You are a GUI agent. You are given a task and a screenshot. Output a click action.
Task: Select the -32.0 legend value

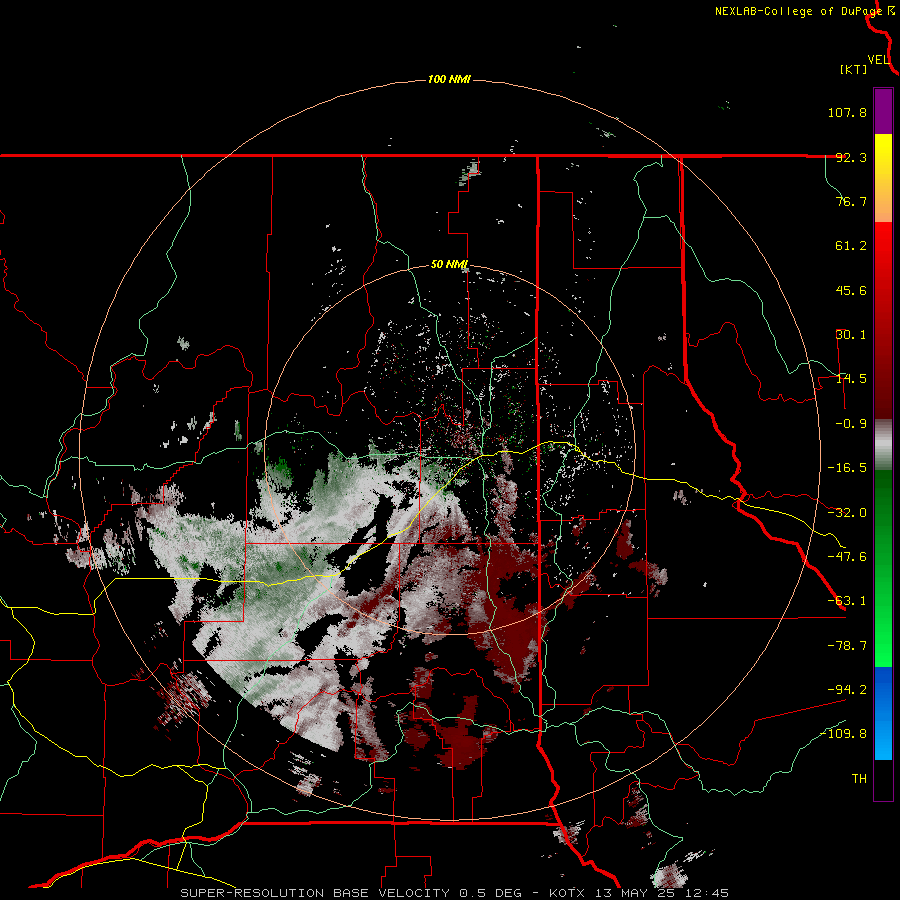(847, 513)
